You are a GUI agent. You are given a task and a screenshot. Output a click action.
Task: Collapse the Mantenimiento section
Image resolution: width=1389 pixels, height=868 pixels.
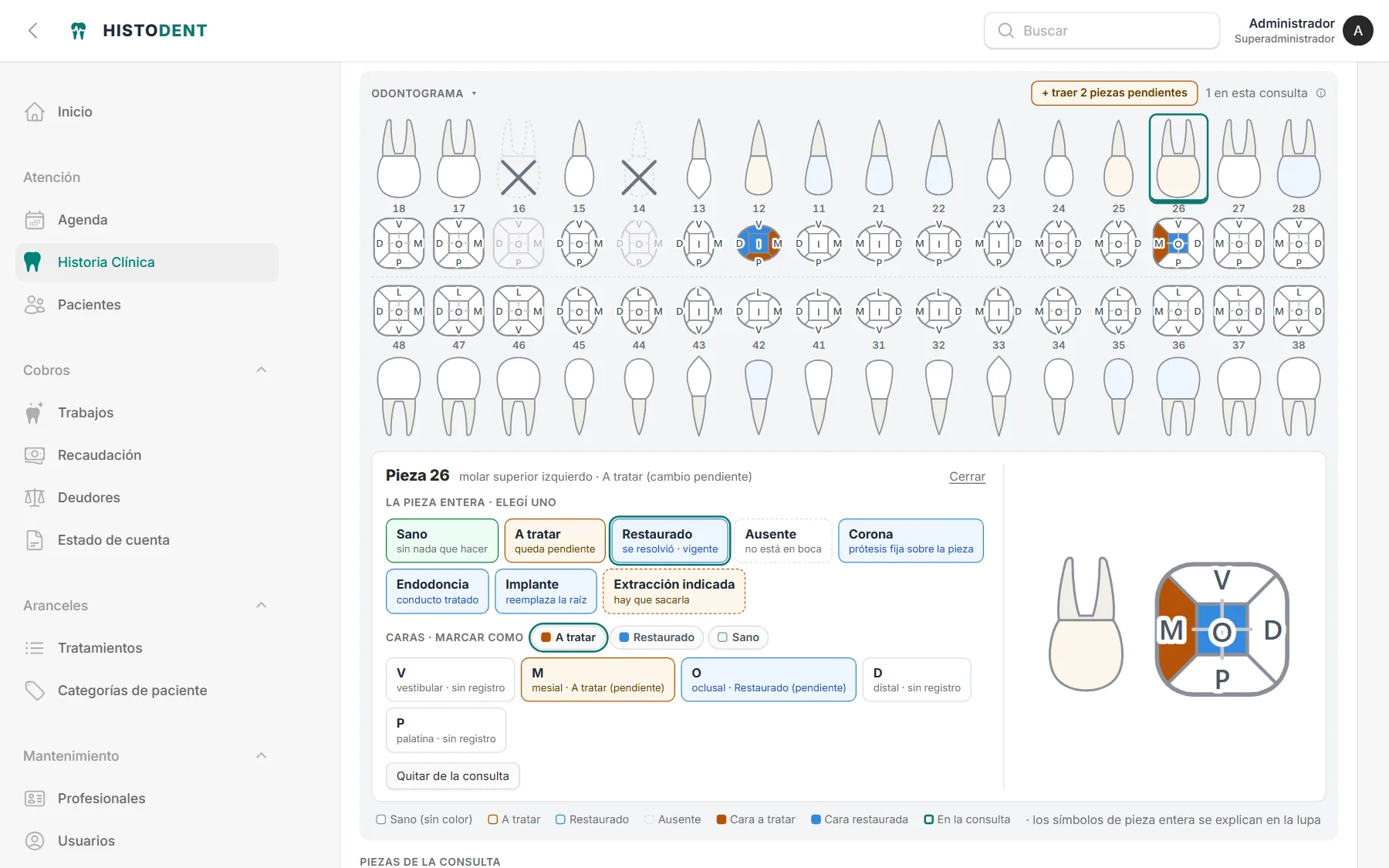262,756
